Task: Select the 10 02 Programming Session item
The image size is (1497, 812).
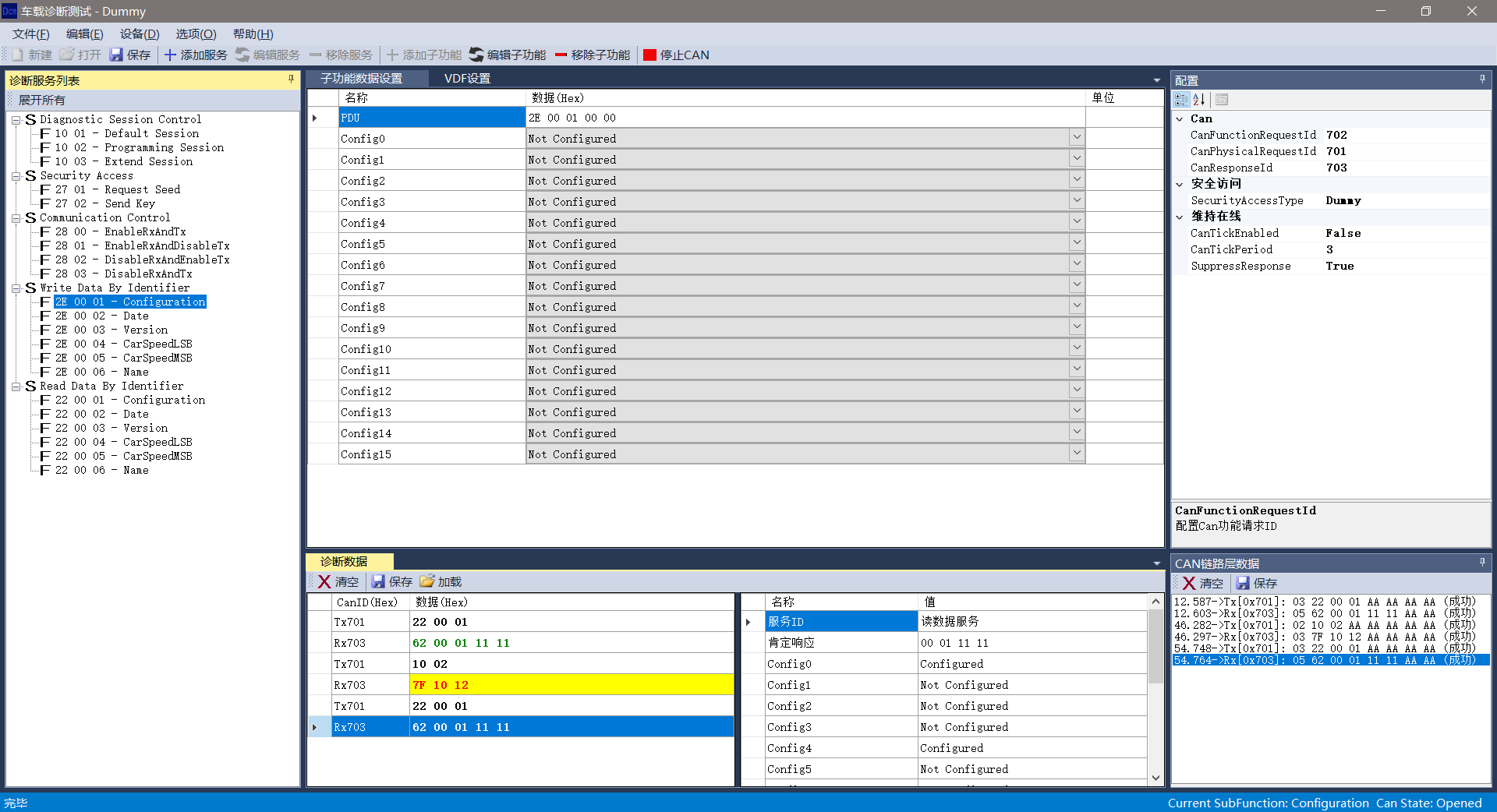Action: pyautogui.click(x=139, y=148)
